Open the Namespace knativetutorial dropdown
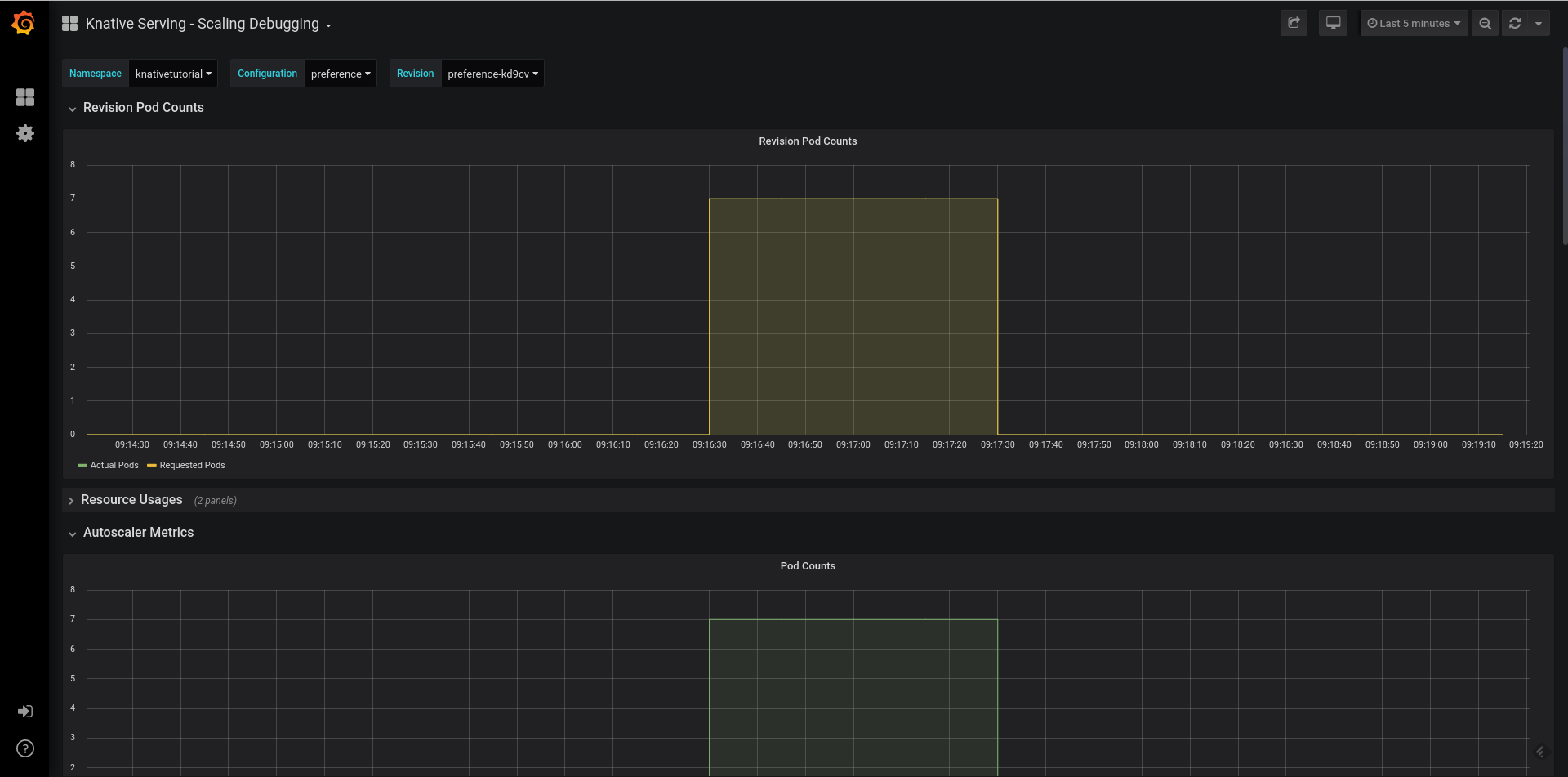The width and height of the screenshot is (1568, 777). pyautogui.click(x=173, y=74)
